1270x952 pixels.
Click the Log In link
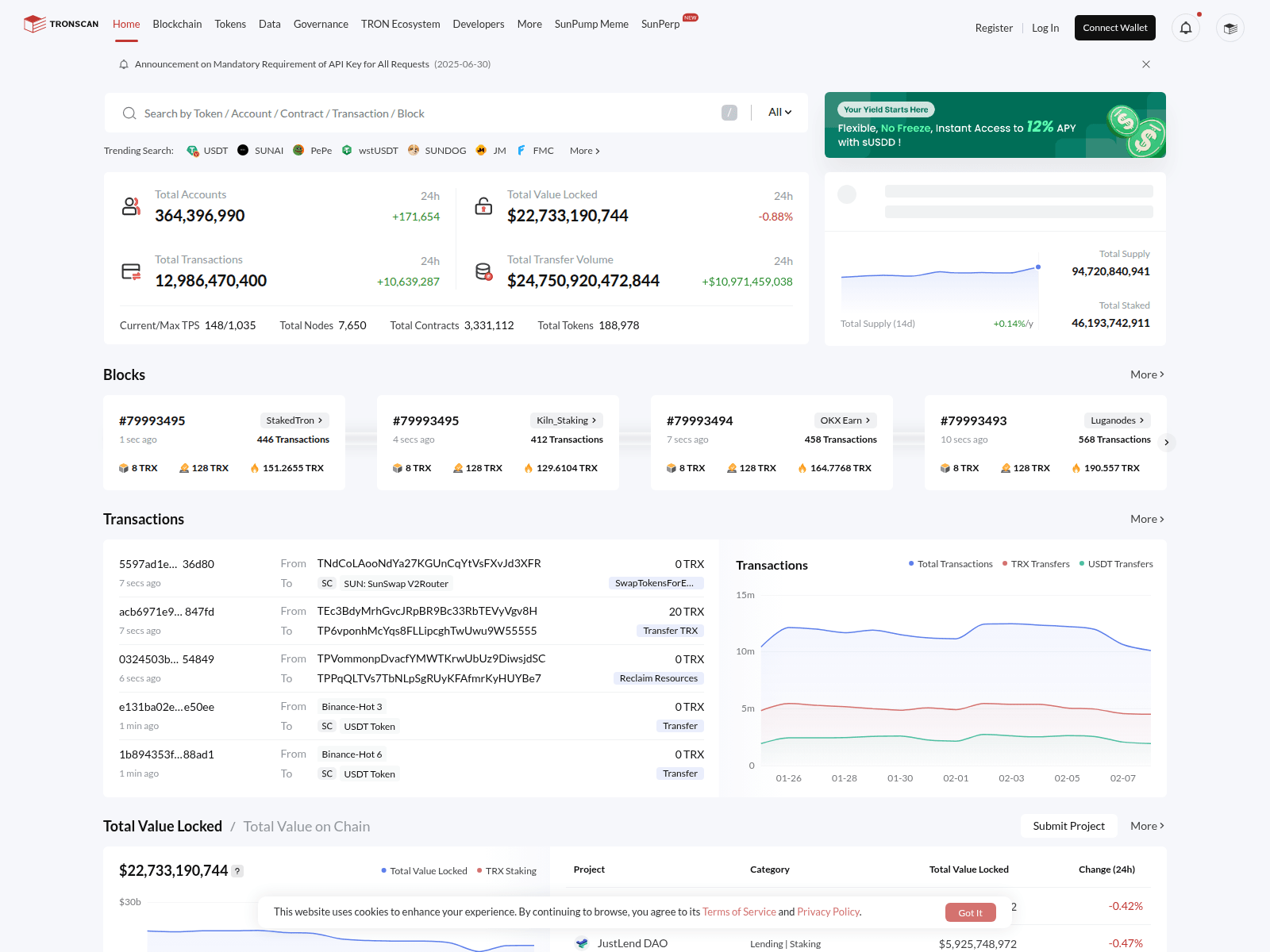click(x=1045, y=28)
